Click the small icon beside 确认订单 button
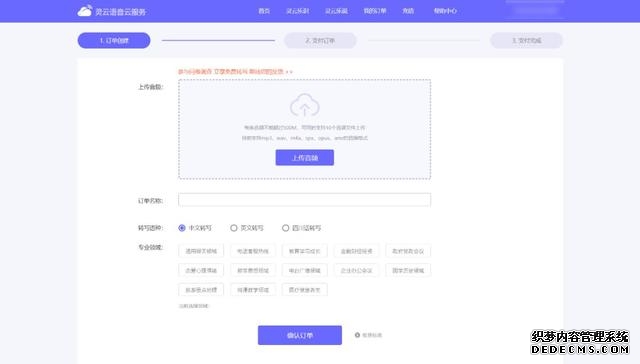The width and height of the screenshot is (640, 364). coord(357,335)
